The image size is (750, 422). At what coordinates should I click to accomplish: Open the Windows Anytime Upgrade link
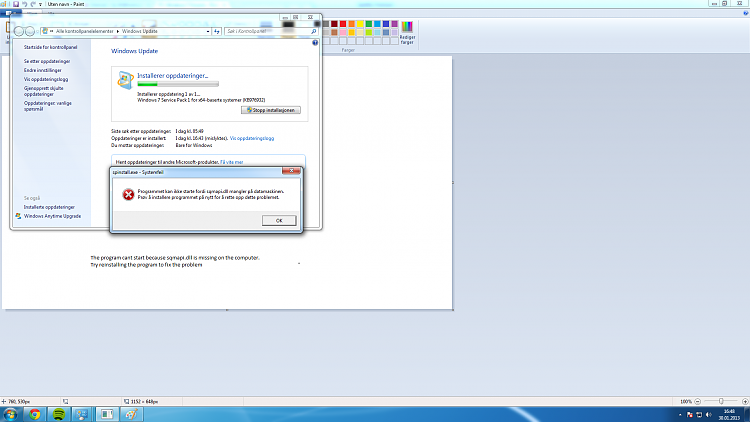coord(52,216)
